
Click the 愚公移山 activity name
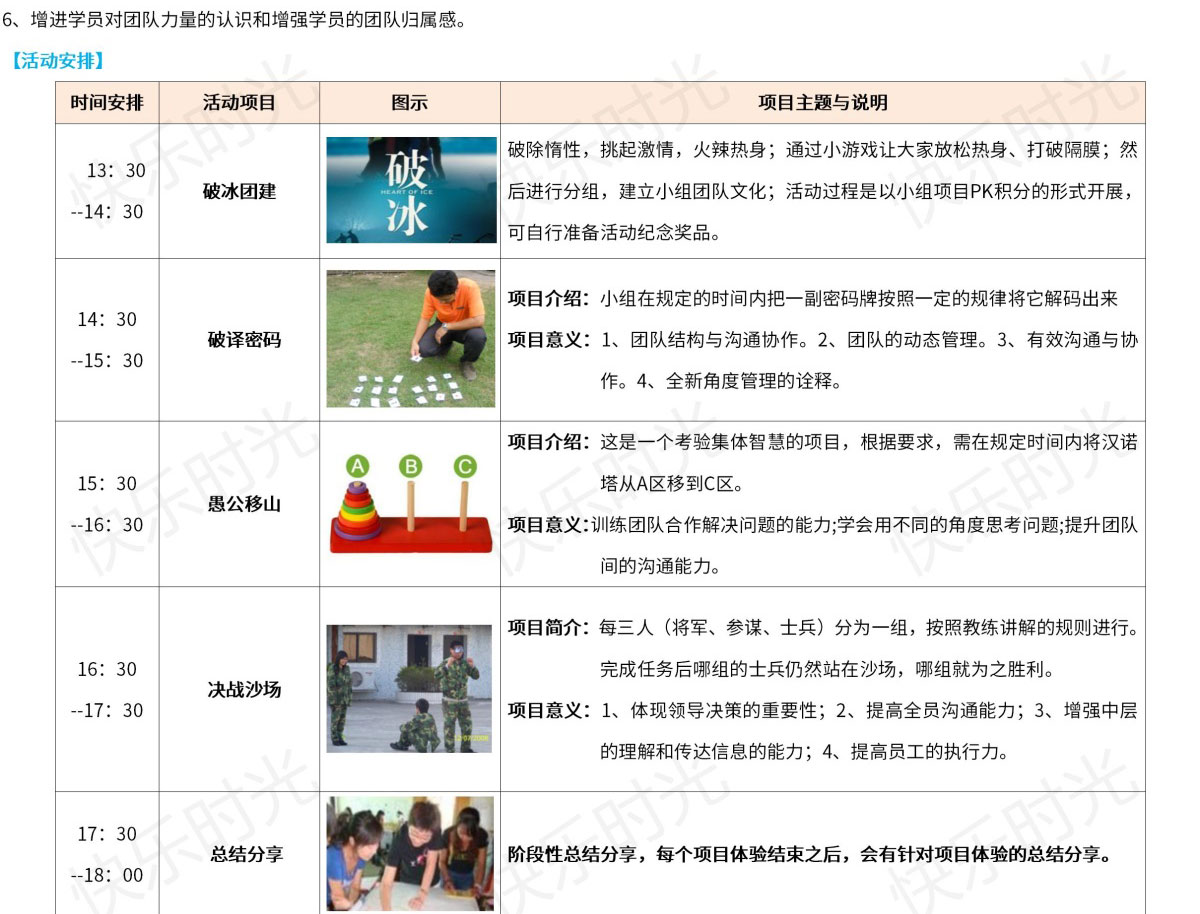[244, 504]
